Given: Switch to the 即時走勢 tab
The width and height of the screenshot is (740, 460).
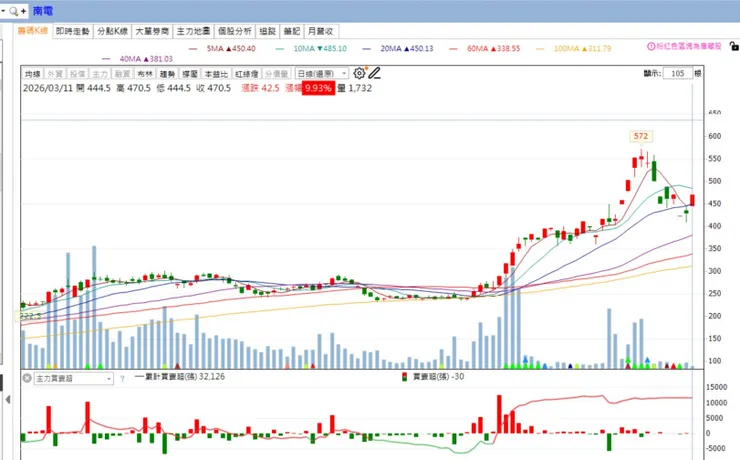Looking at the screenshot, I should tap(72, 31).
